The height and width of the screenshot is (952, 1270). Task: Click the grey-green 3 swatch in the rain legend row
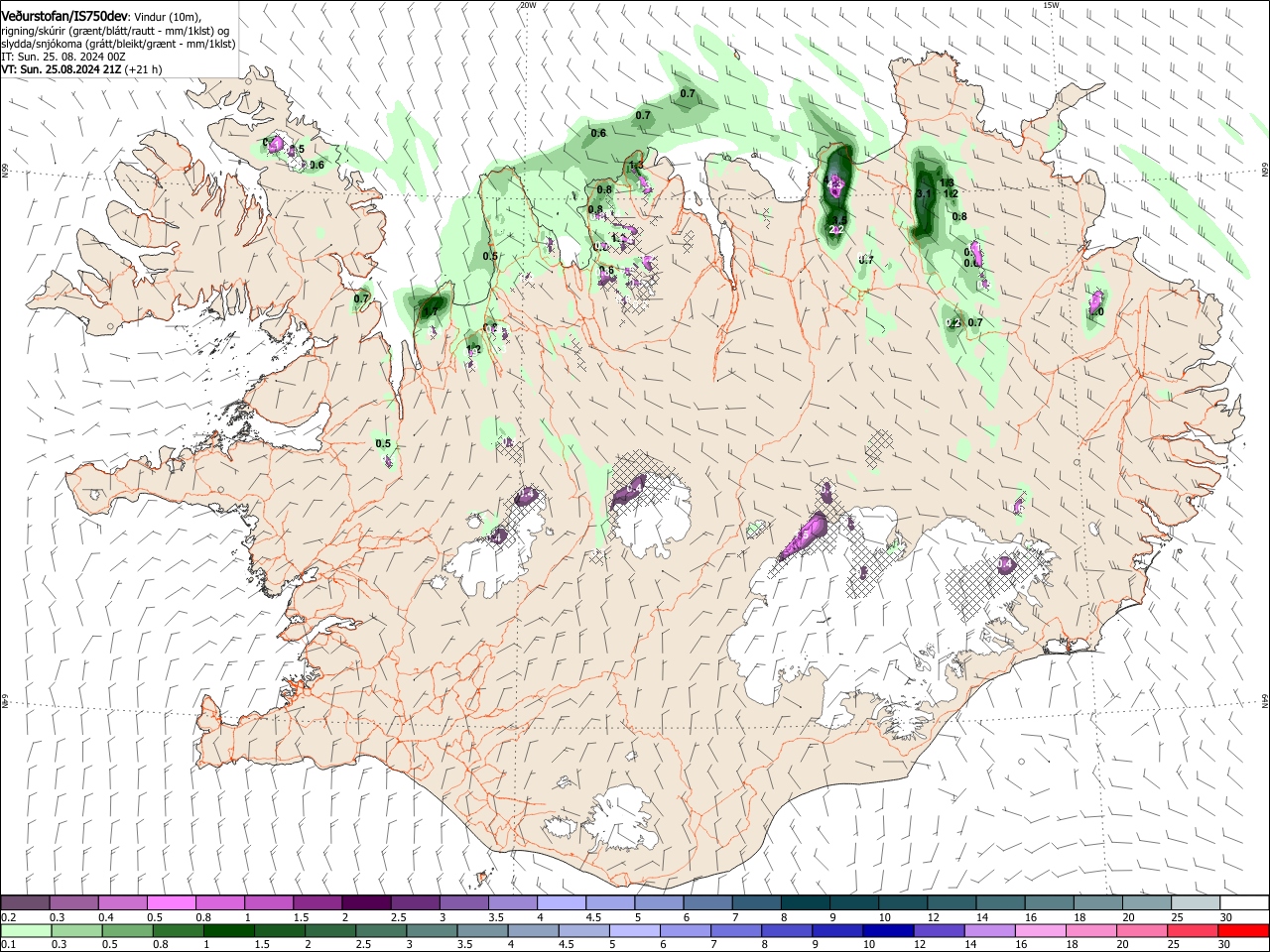(x=432, y=930)
